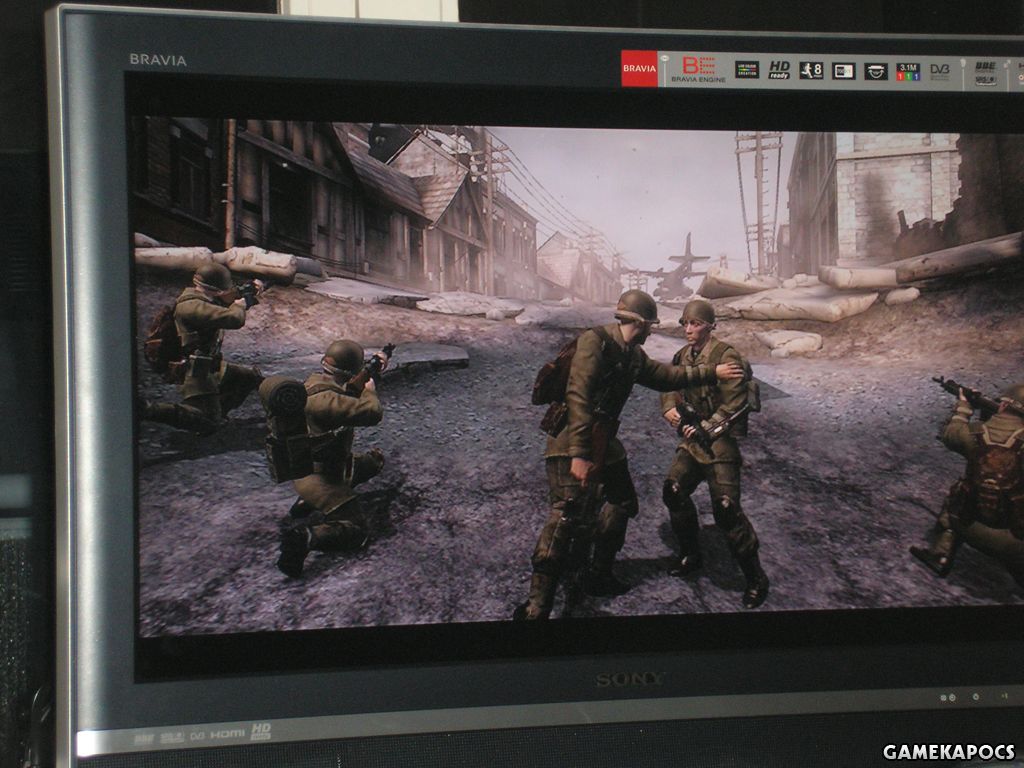1024x768 pixels.
Task: Click the running figure 8 badge
Action: pos(811,71)
